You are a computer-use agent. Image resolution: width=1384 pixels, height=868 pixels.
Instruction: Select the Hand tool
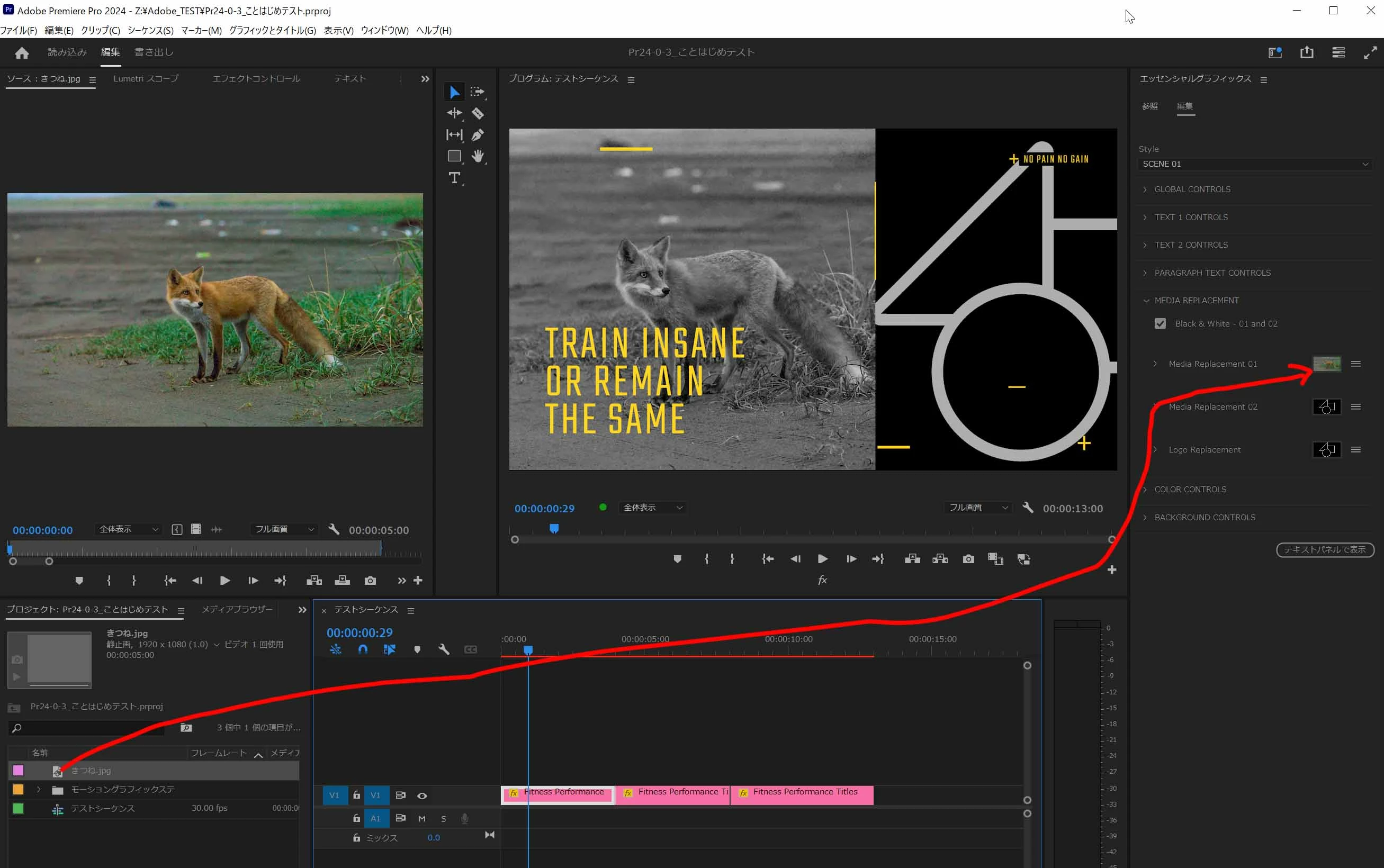(x=477, y=156)
